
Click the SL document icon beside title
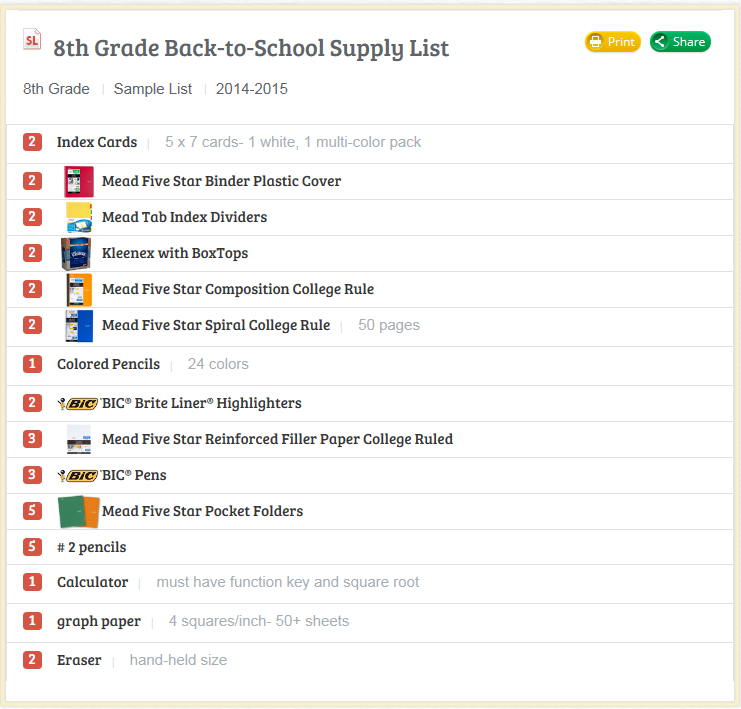point(32,40)
